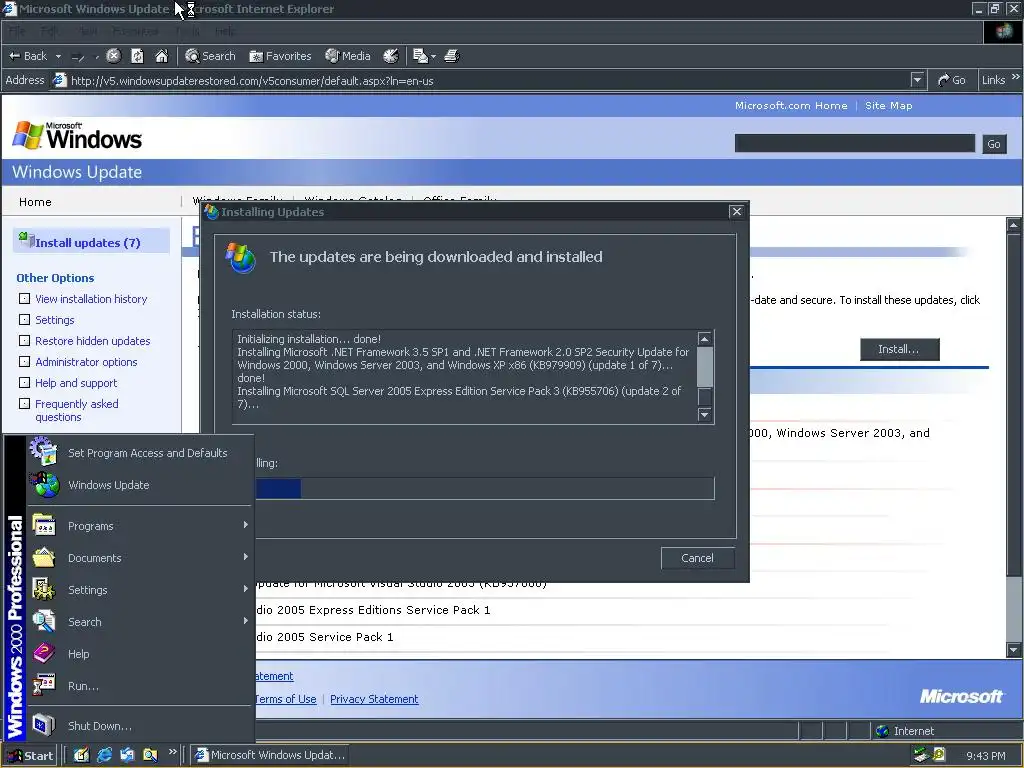Click the system tray clock 9:43 PM
The height and width of the screenshot is (768, 1024).
pos(985,756)
